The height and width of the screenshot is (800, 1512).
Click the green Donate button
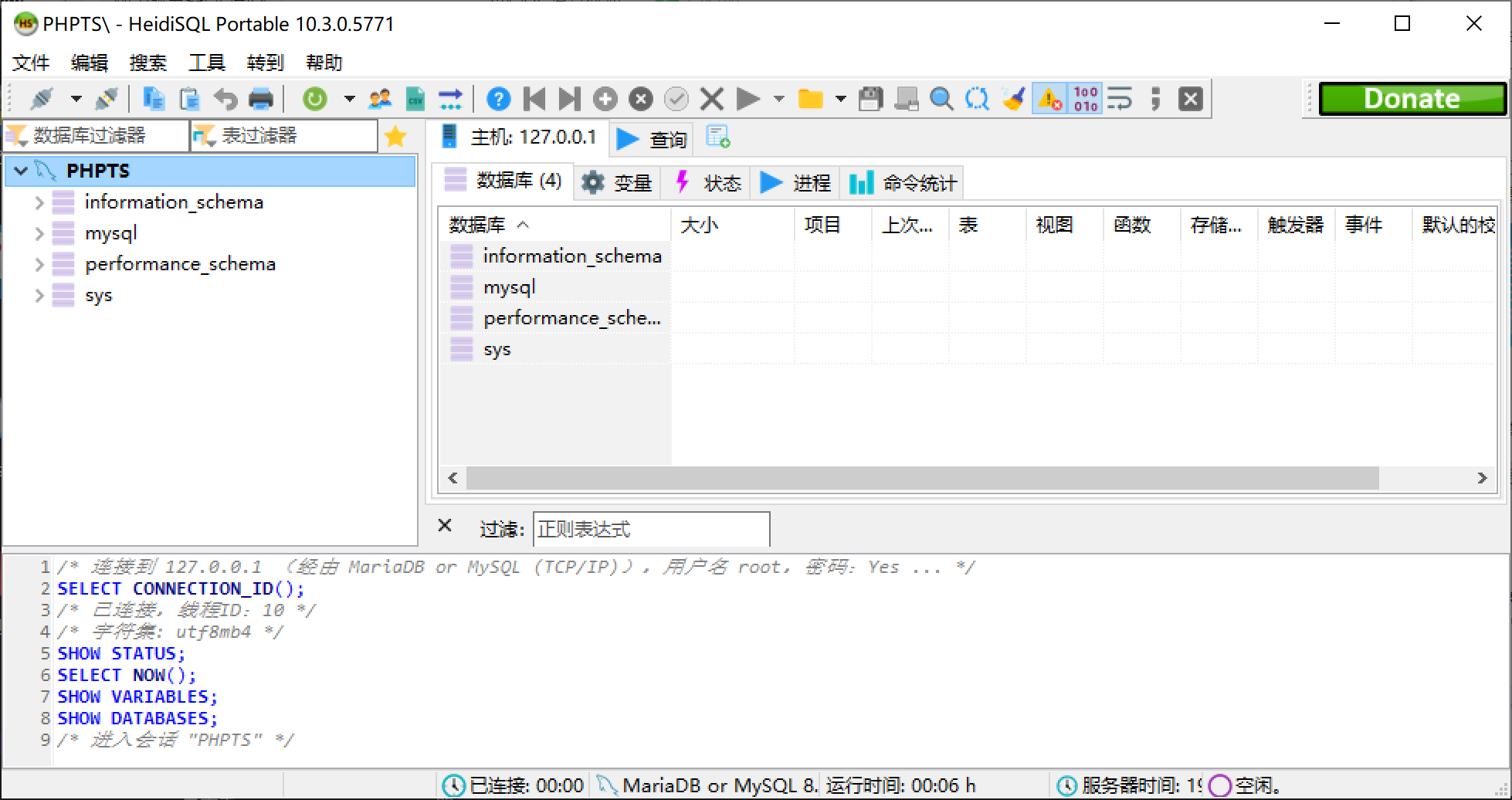point(1412,99)
